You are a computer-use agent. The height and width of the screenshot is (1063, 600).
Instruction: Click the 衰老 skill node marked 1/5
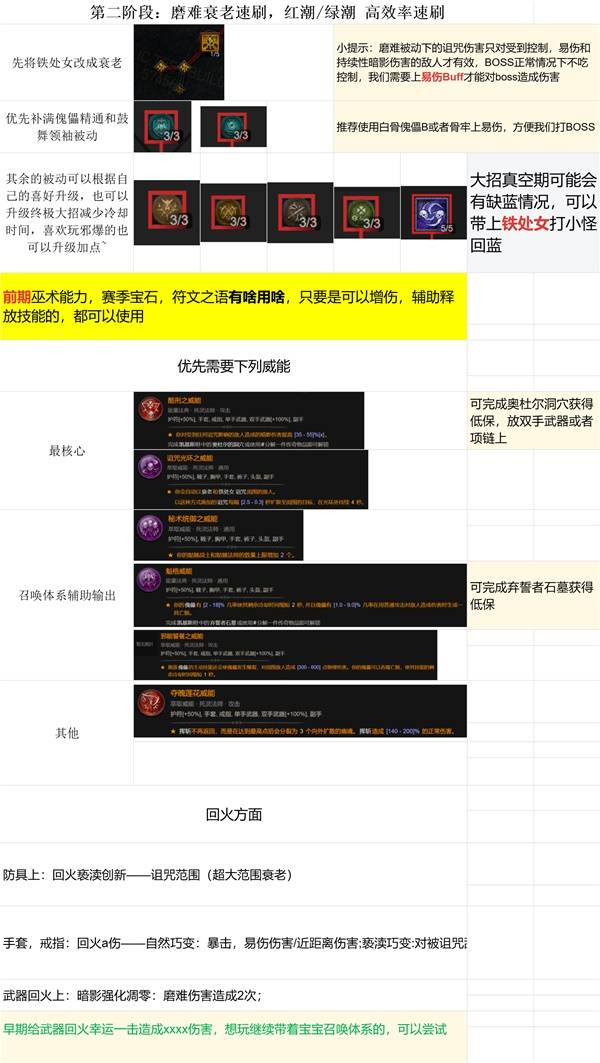[x=212, y=43]
